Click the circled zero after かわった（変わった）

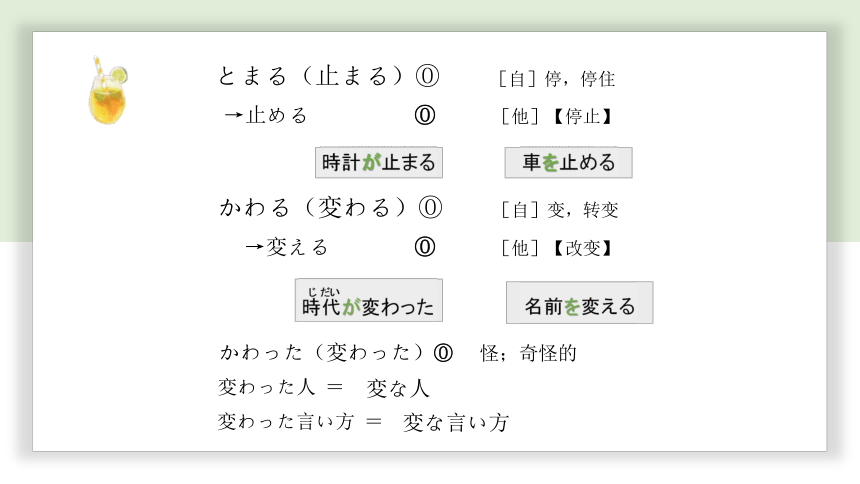pos(443,353)
